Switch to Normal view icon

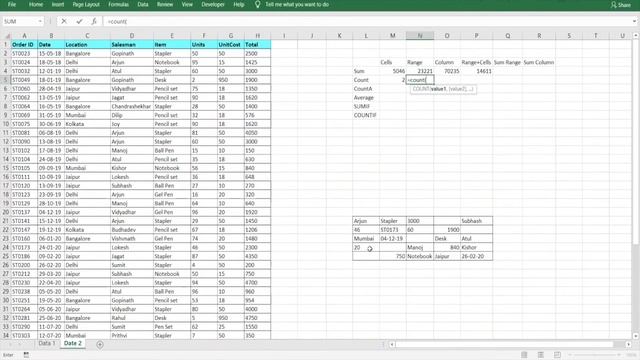tap(524, 355)
